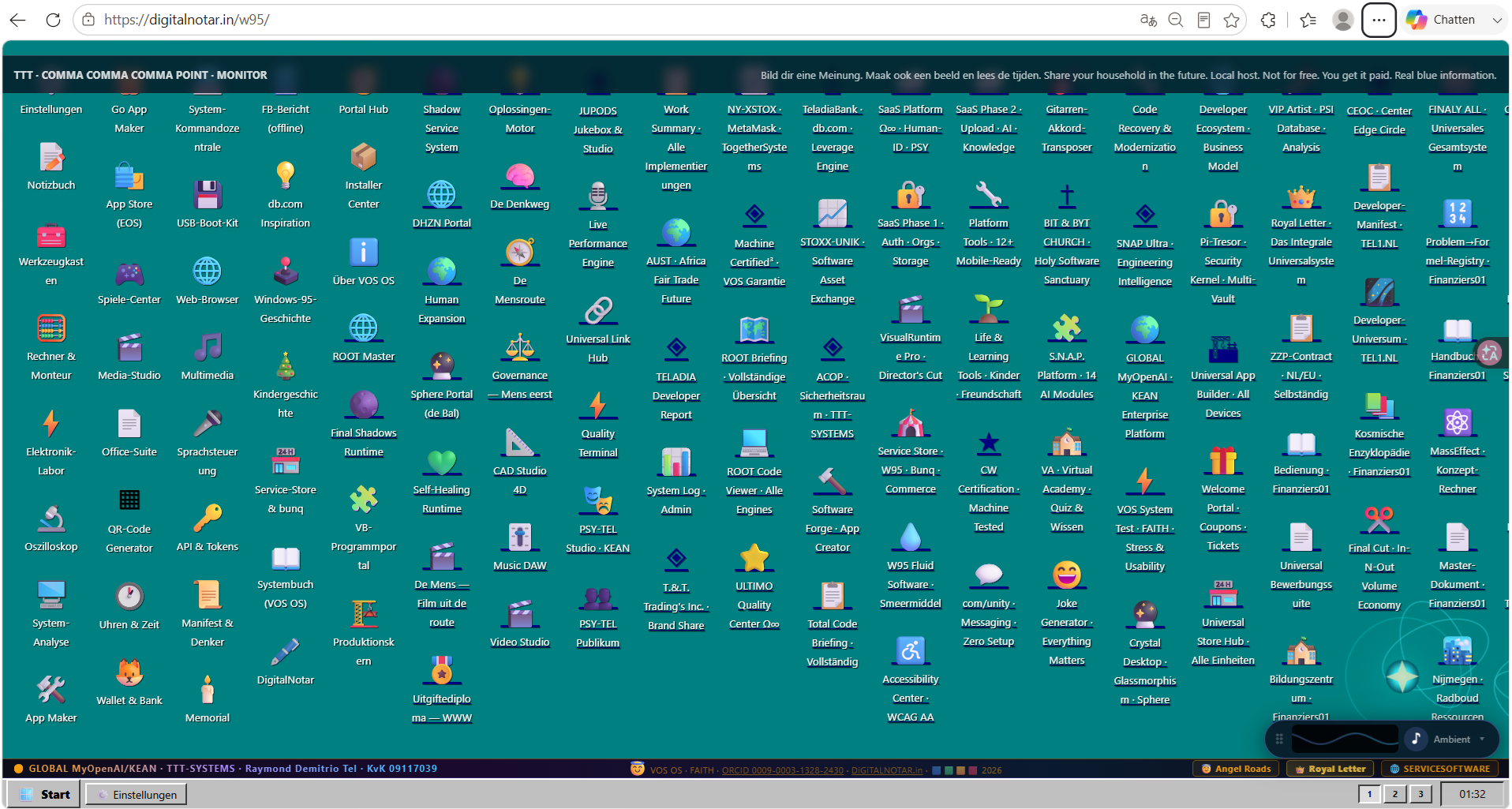
Task: Open the MassEffect atom icon
Action: pyautogui.click(x=1458, y=423)
